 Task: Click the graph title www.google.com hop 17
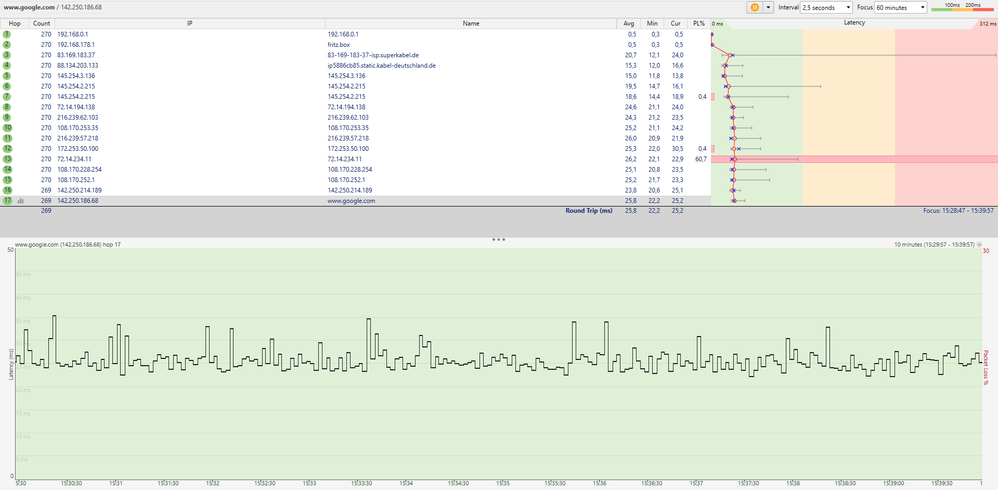tap(69, 244)
